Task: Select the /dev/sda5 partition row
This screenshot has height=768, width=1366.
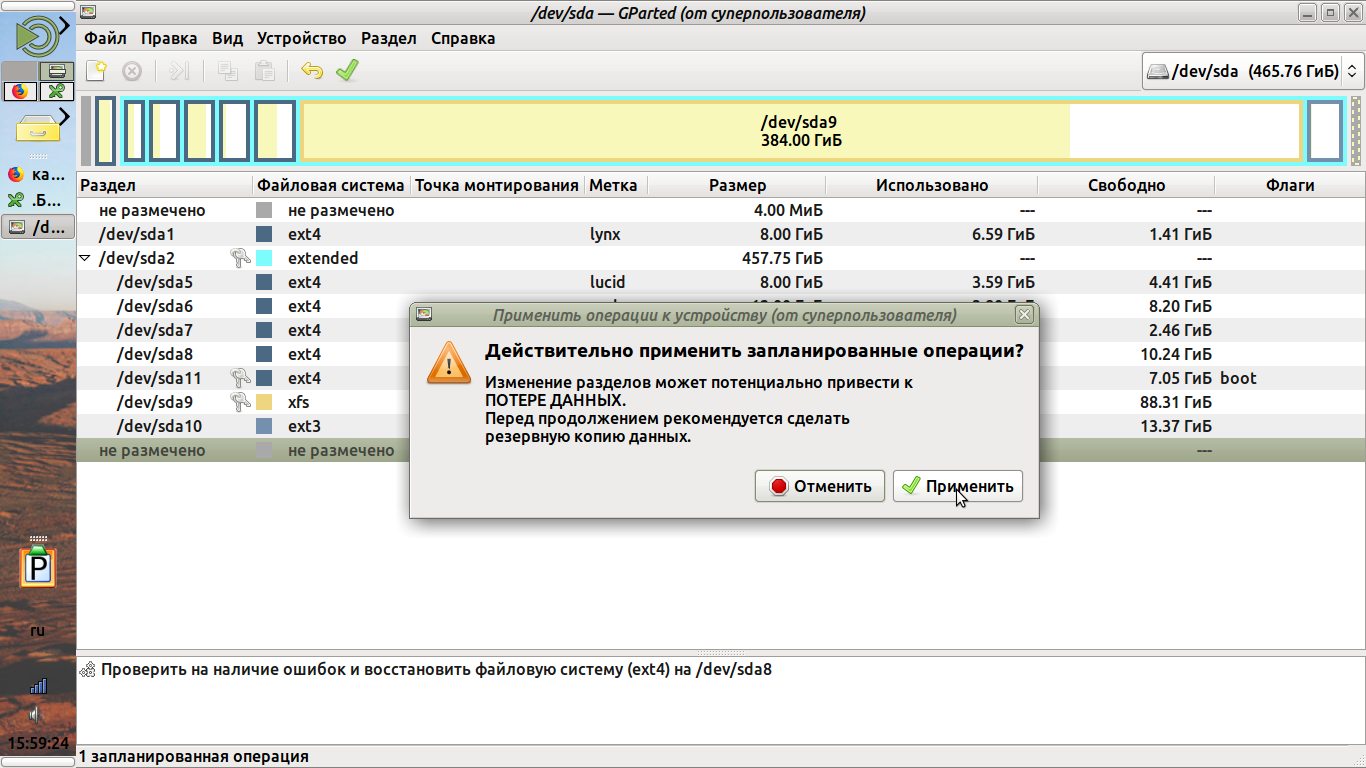Action: pos(721,282)
